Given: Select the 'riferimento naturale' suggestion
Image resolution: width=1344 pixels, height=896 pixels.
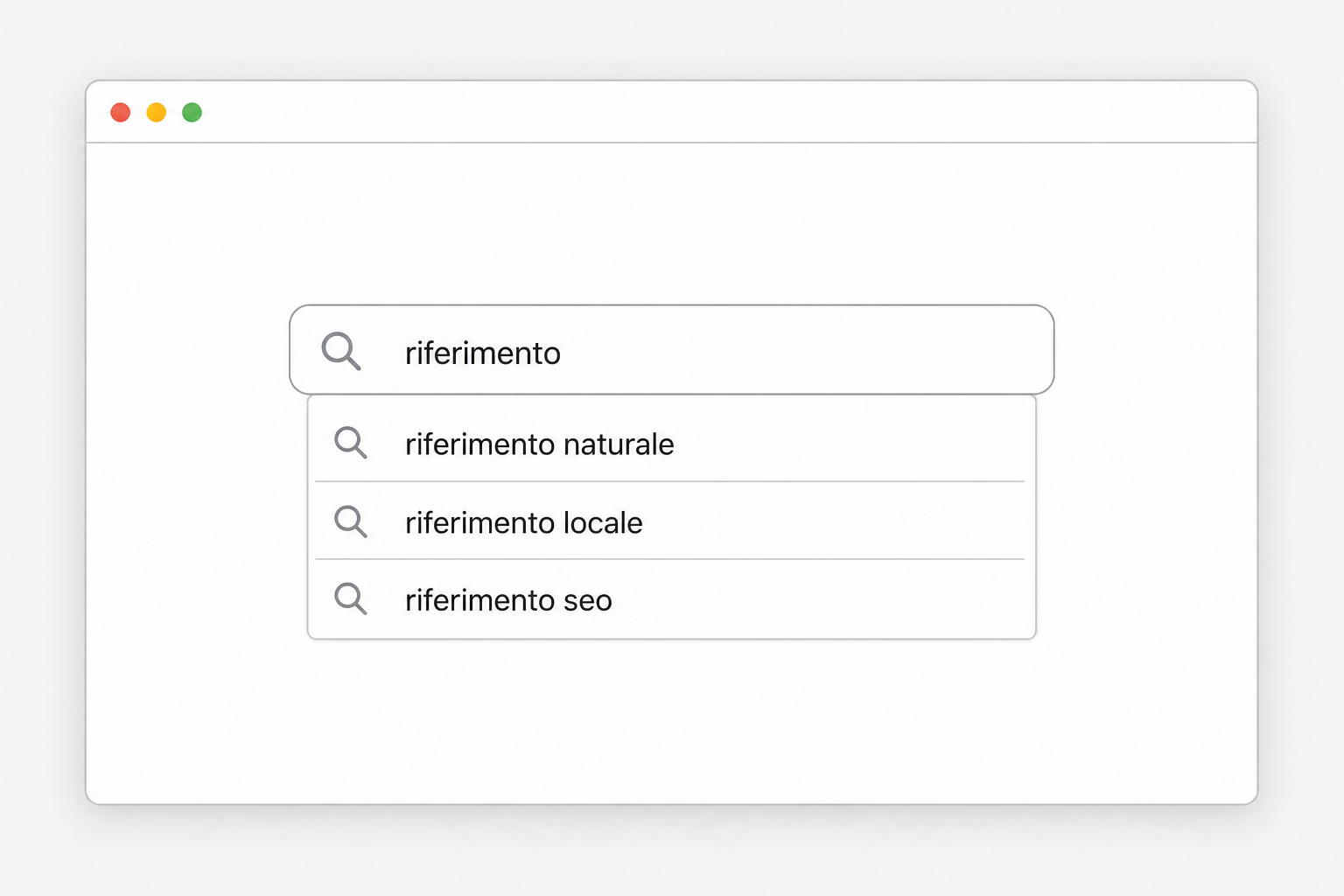Looking at the screenshot, I should click(671, 443).
